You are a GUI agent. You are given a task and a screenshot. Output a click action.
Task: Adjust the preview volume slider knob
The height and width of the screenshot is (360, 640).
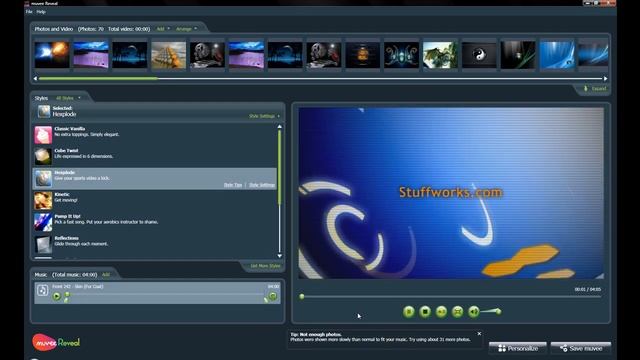coord(498,311)
